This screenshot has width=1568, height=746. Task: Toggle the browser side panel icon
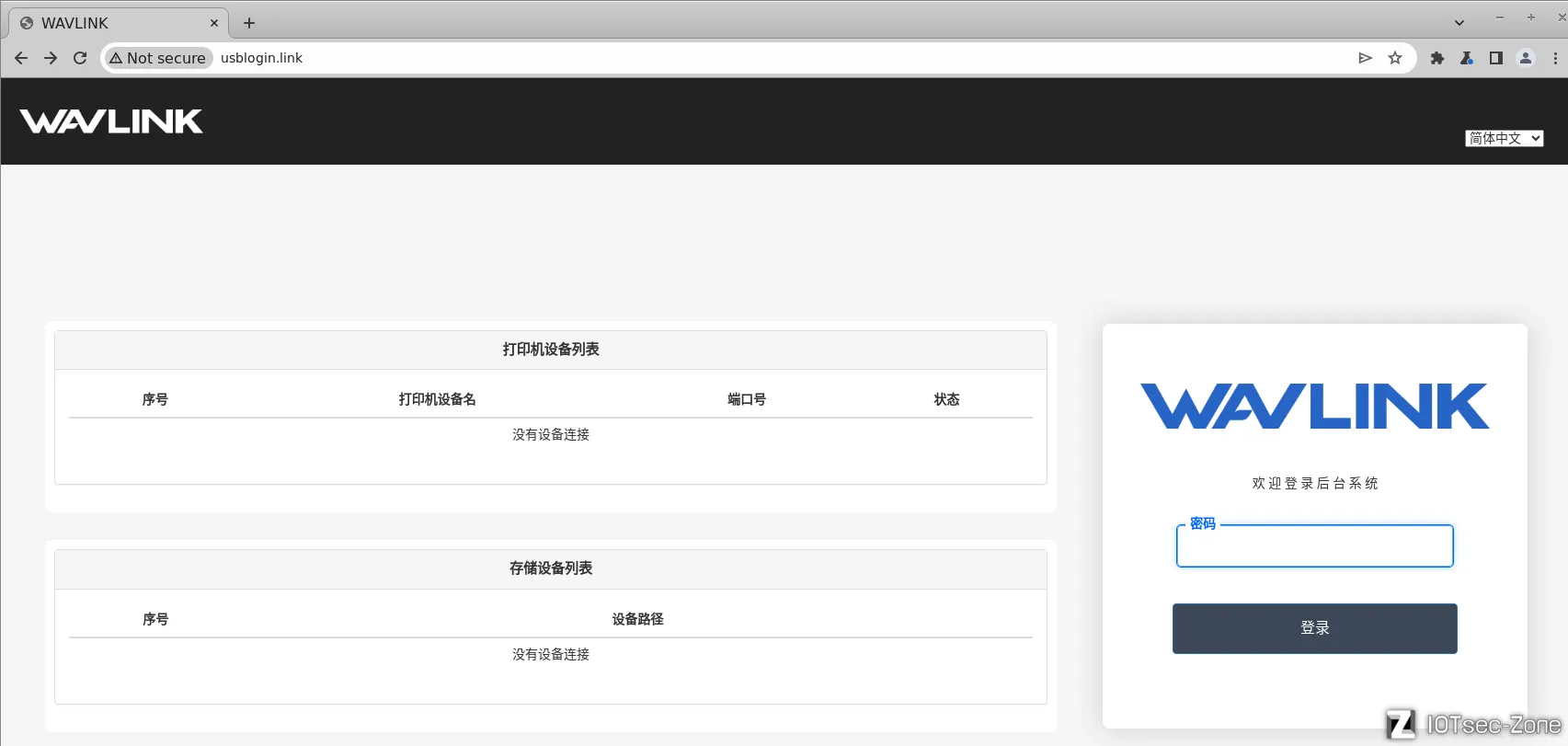[x=1496, y=58]
